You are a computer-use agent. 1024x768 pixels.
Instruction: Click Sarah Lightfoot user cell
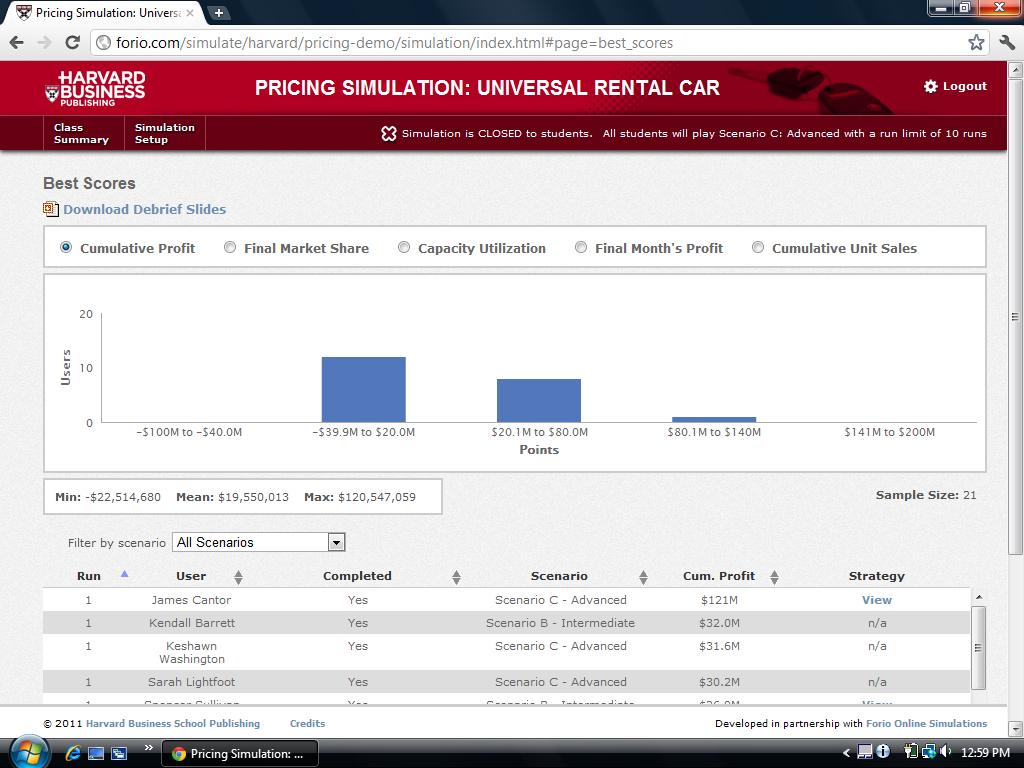[191, 681]
